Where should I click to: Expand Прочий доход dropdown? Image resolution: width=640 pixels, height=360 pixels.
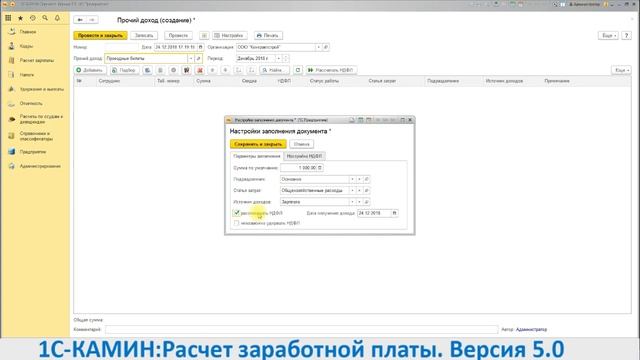pyautogui.click(x=191, y=59)
